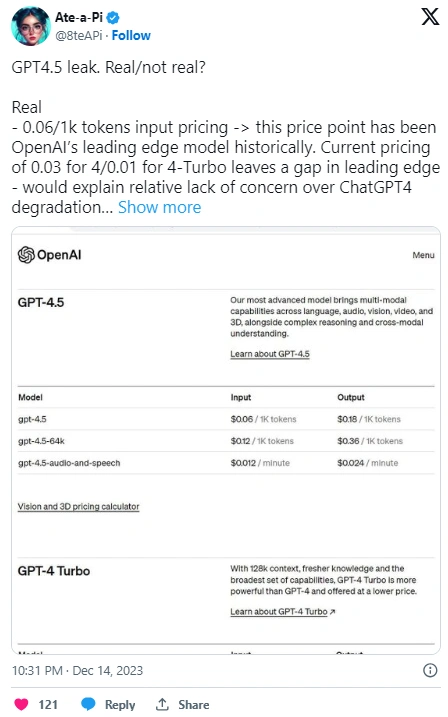Viewport: 448px width, 717px height.
Task: Like the tweet with heart icon
Action: tap(21, 704)
